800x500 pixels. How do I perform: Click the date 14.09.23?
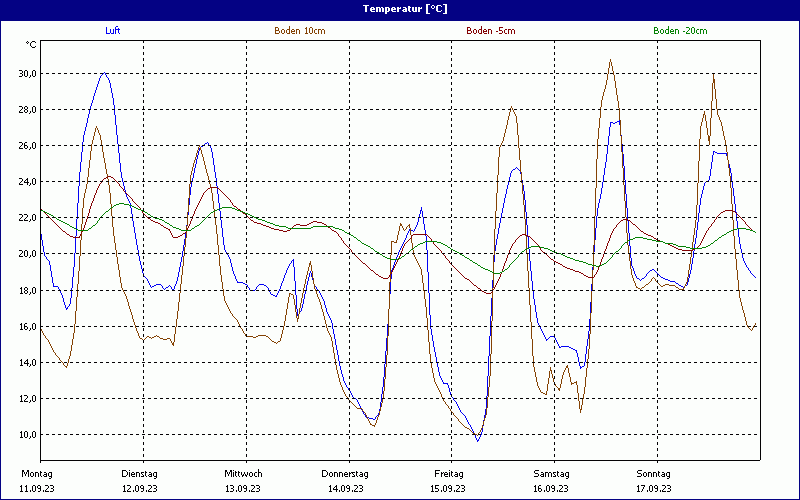pos(345,489)
